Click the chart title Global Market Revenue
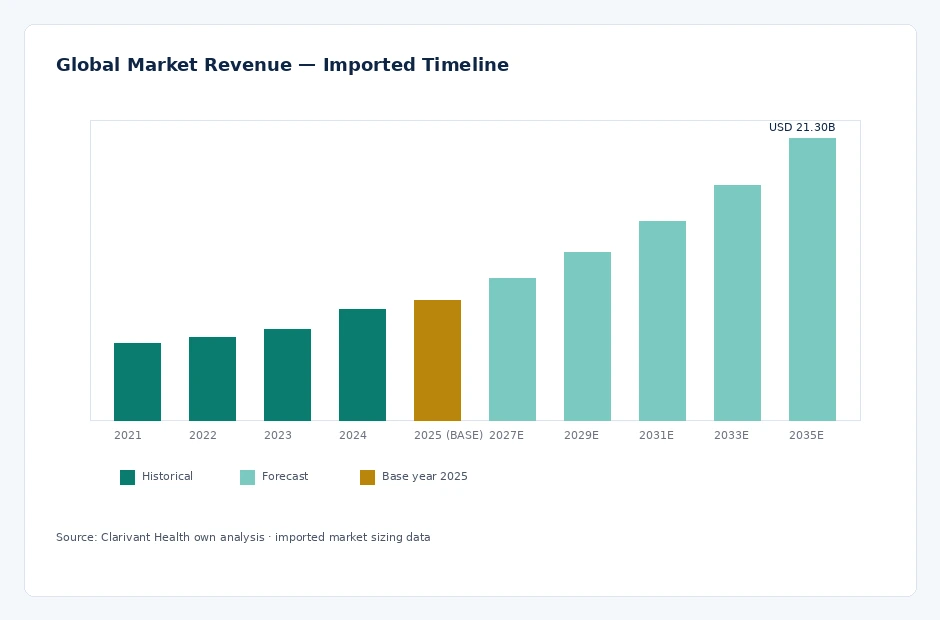 pos(174,65)
